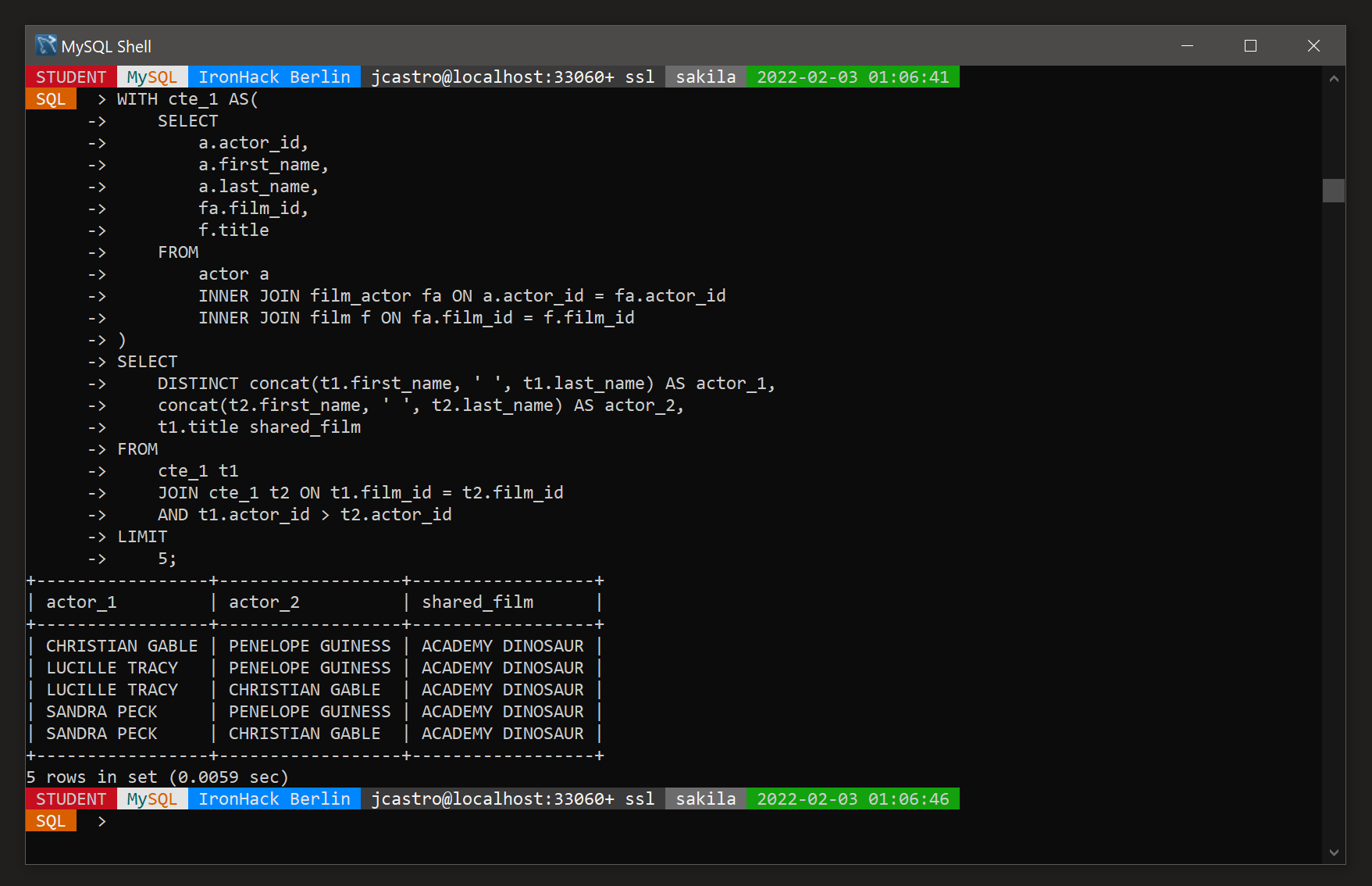1372x886 pixels.
Task: Click the timestamp 2022-02-03 01:06:41
Action: [x=853, y=77]
